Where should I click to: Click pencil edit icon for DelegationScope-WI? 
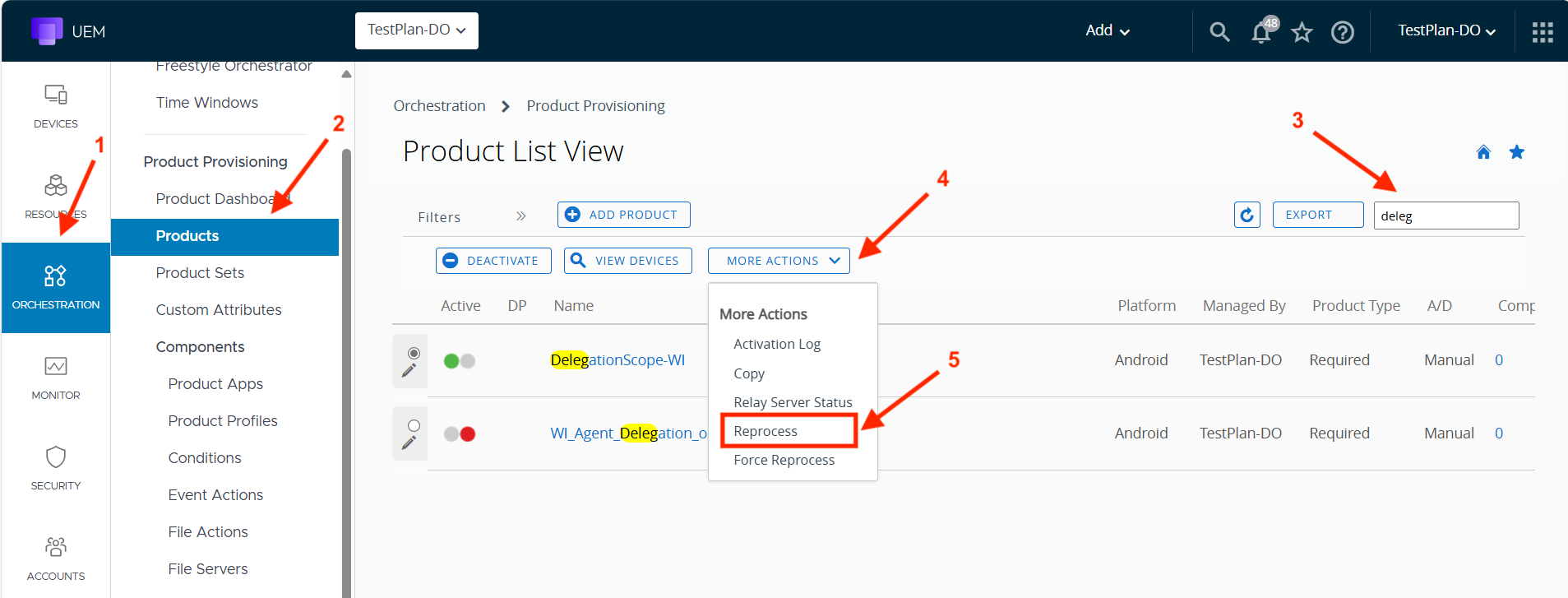click(x=409, y=372)
